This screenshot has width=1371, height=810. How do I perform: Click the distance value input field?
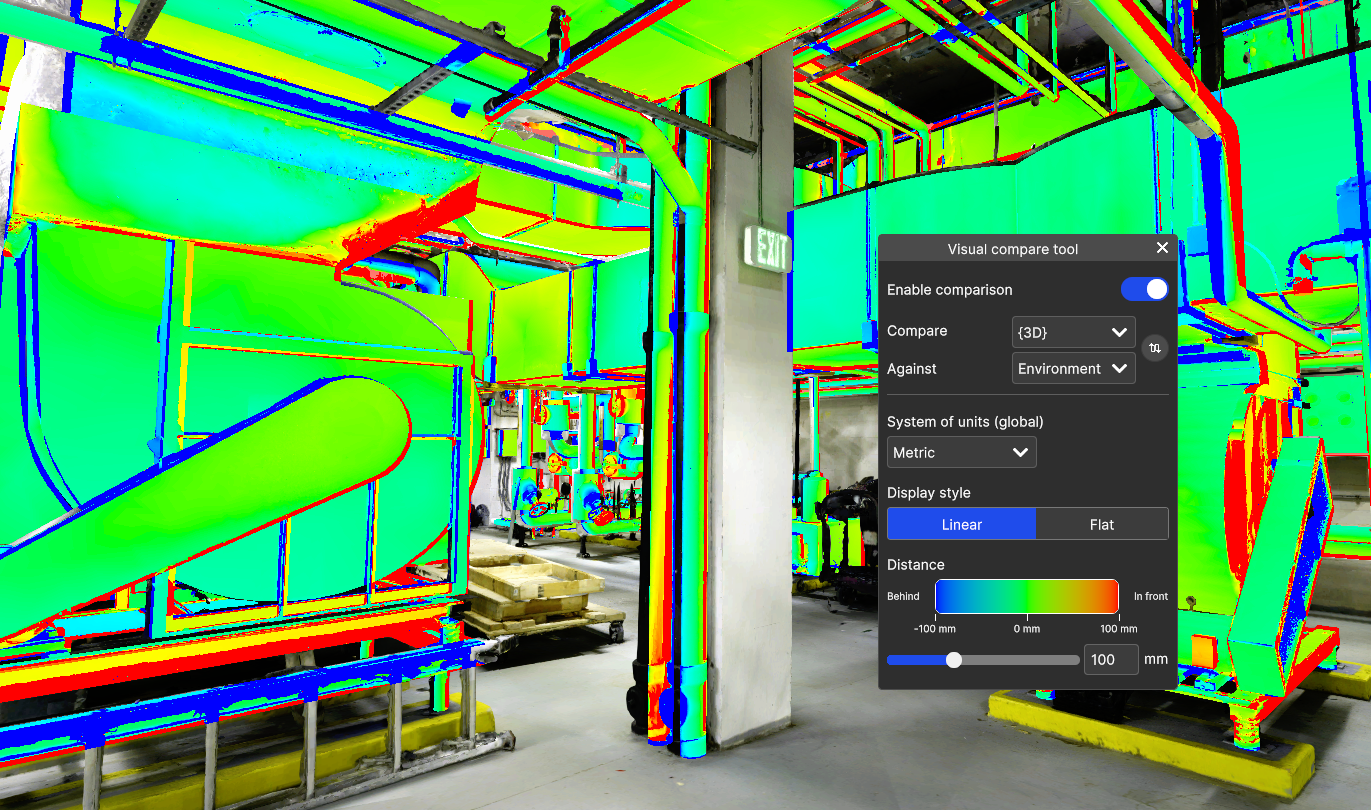click(1110, 660)
